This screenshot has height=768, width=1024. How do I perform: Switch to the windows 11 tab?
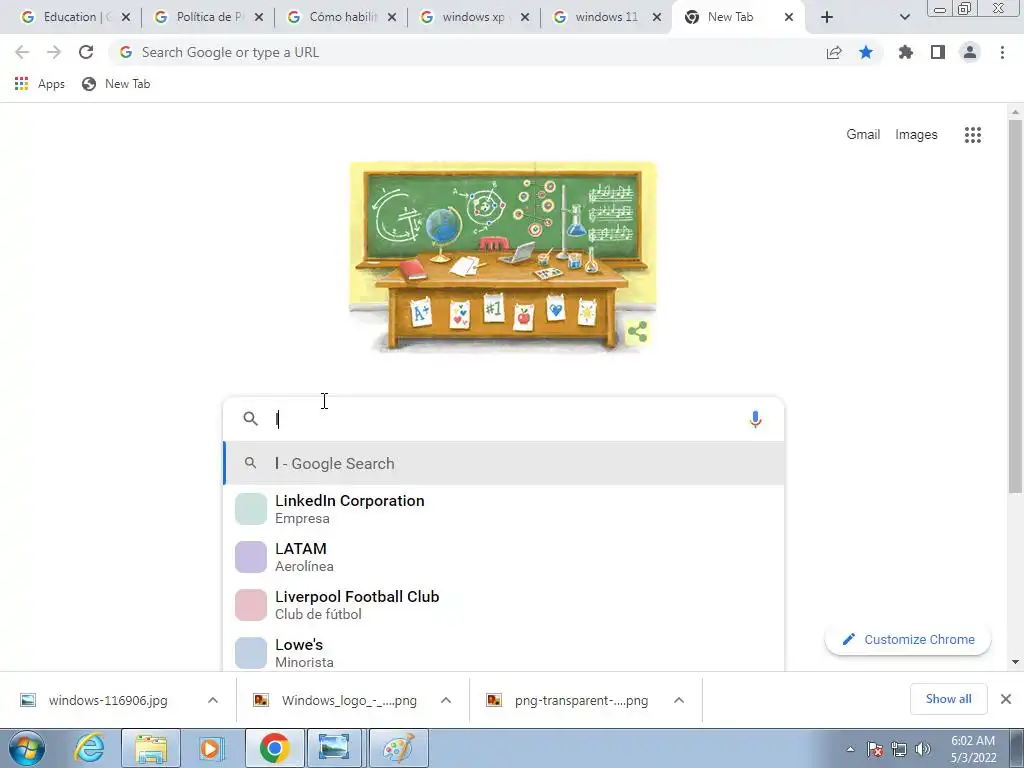pyautogui.click(x=602, y=17)
